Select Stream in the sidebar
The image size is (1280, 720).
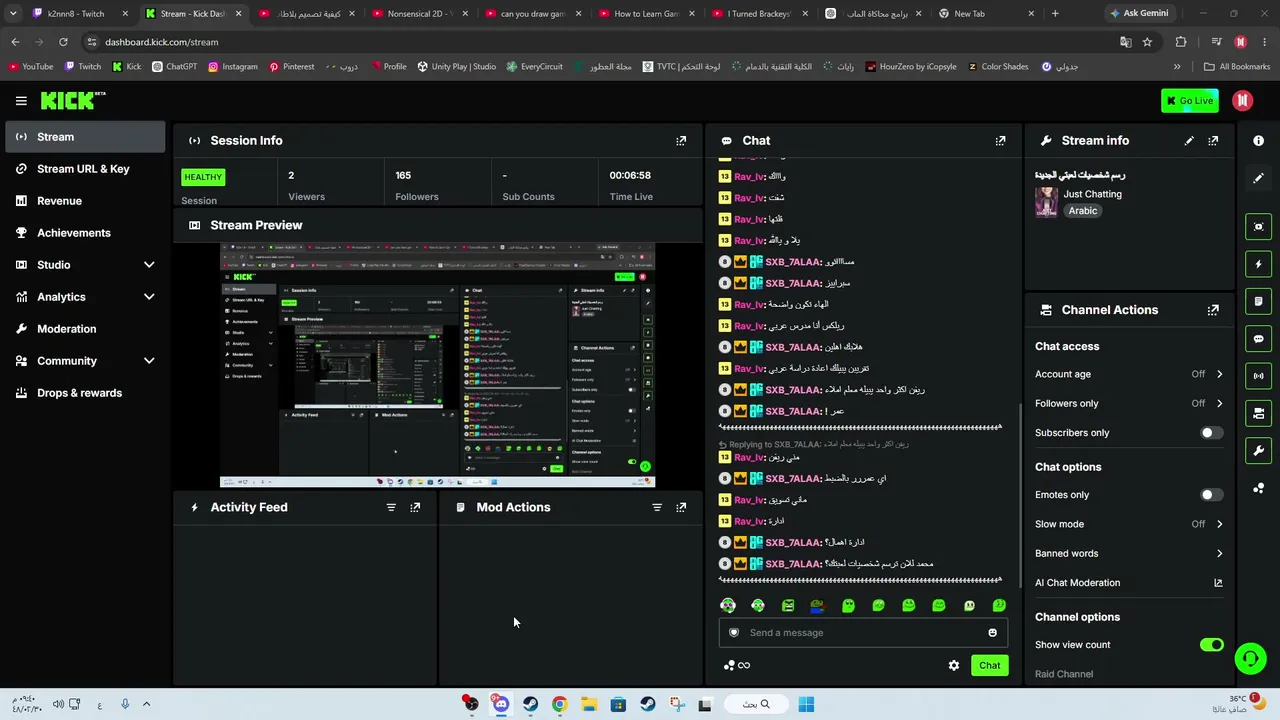pyautogui.click(x=85, y=137)
